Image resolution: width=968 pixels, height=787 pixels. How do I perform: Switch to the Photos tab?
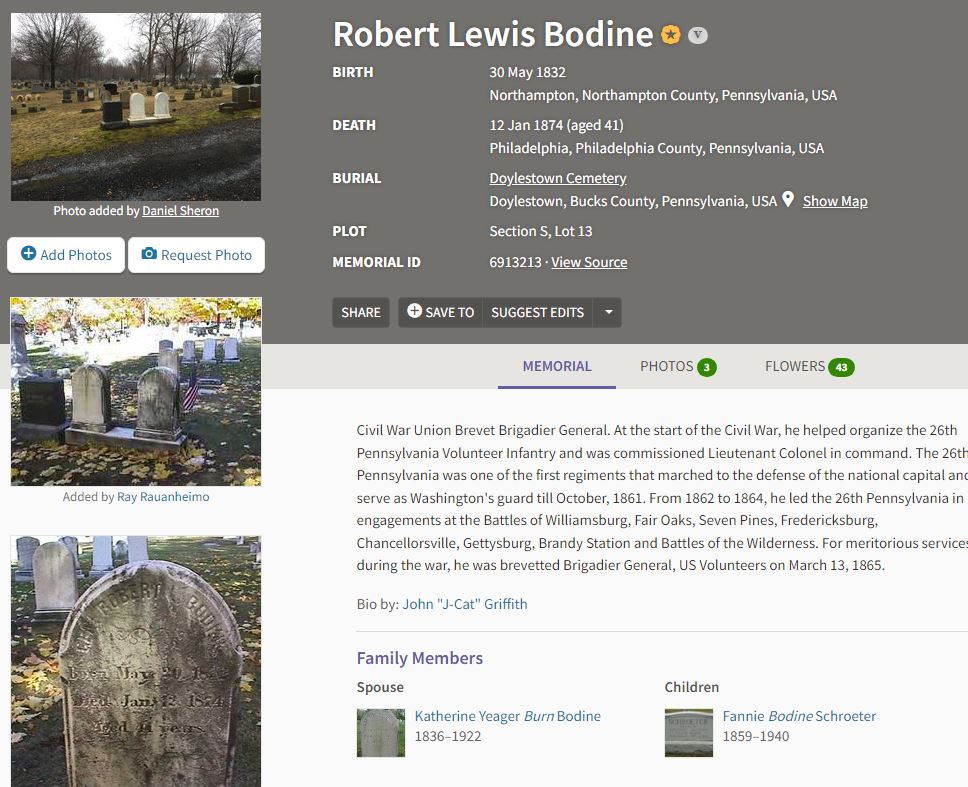pyautogui.click(x=678, y=367)
